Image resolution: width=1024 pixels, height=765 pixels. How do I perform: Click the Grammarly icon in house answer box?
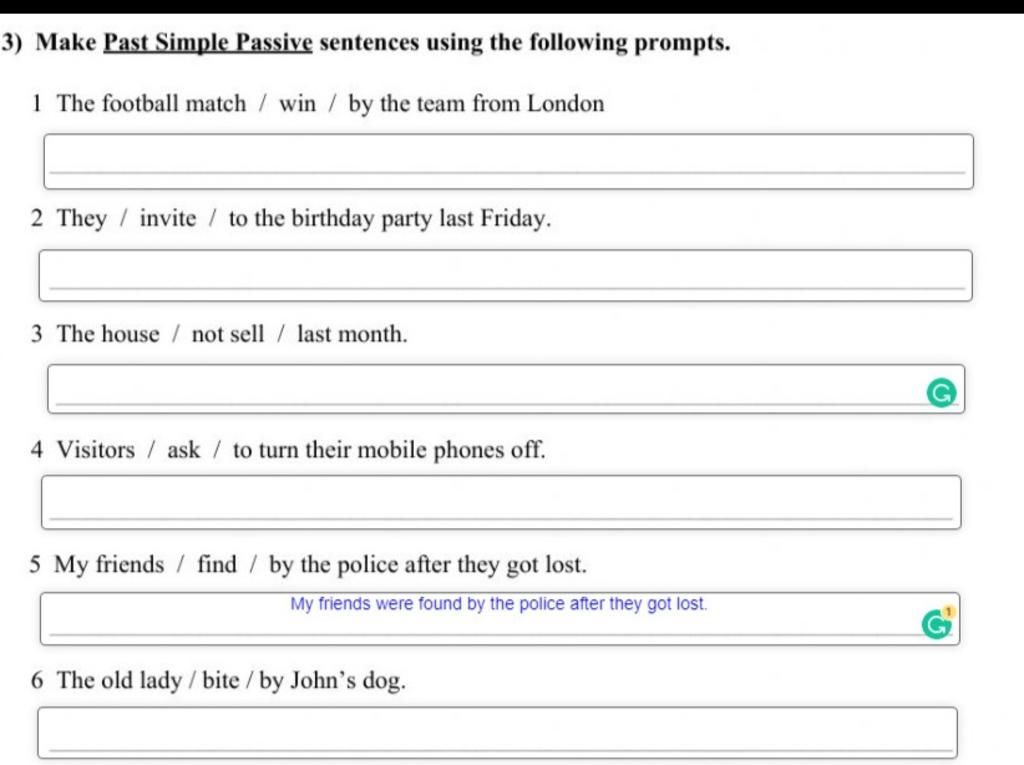click(941, 393)
